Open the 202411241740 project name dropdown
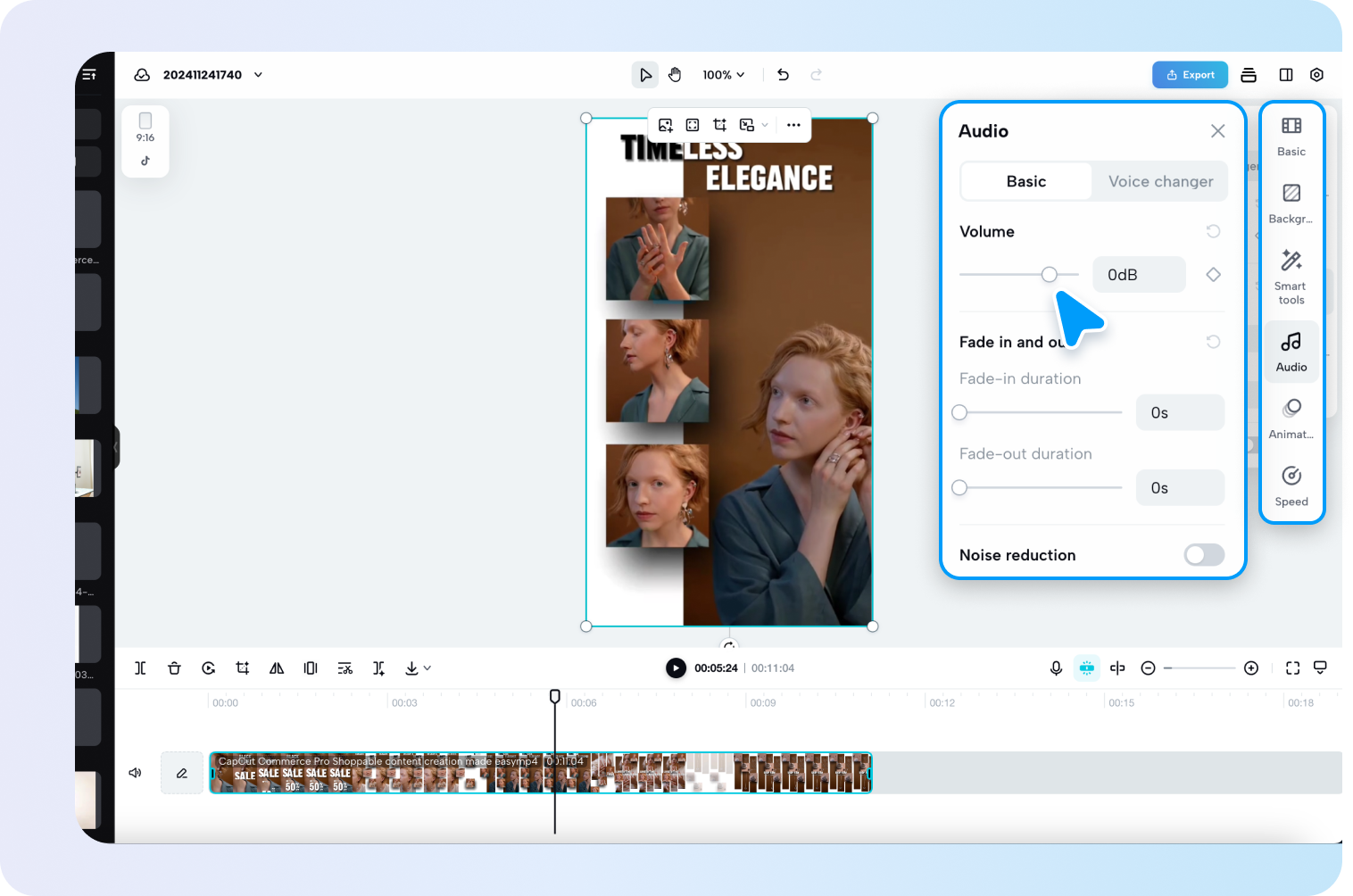The height and width of the screenshot is (896, 1353). [258, 75]
